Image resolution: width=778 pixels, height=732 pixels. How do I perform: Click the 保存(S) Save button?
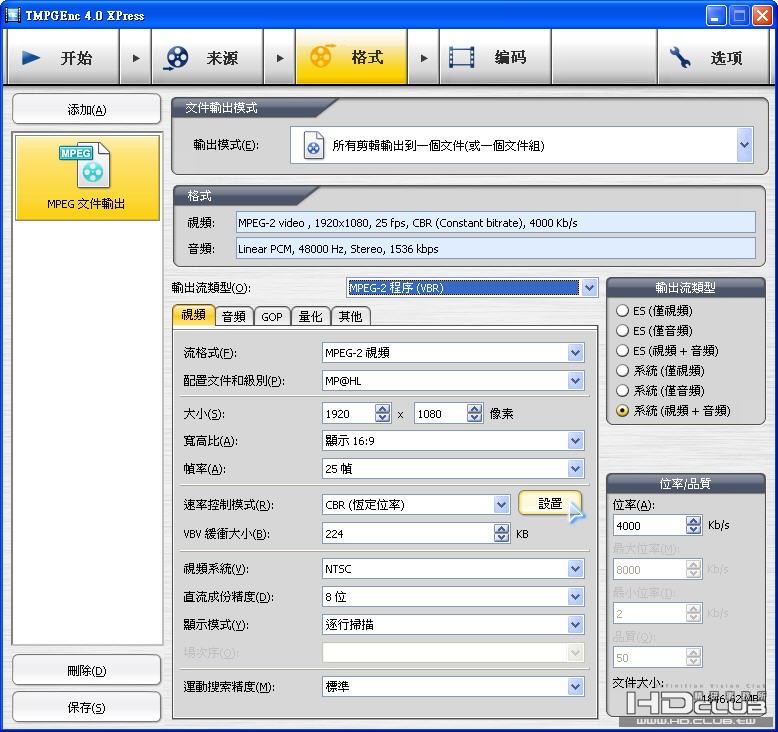[86, 707]
